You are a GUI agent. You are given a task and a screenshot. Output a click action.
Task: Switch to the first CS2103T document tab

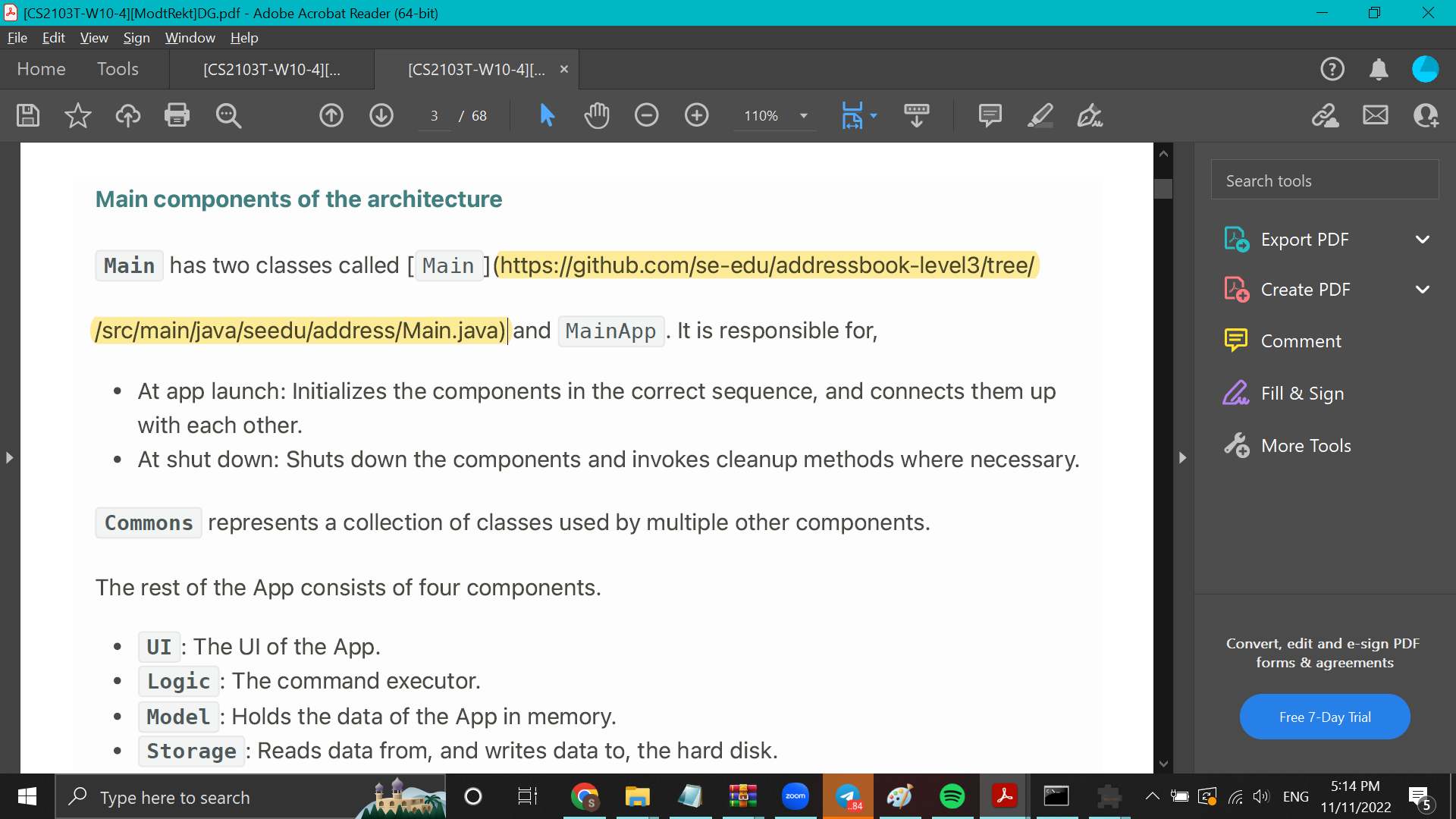pos(271,70)
